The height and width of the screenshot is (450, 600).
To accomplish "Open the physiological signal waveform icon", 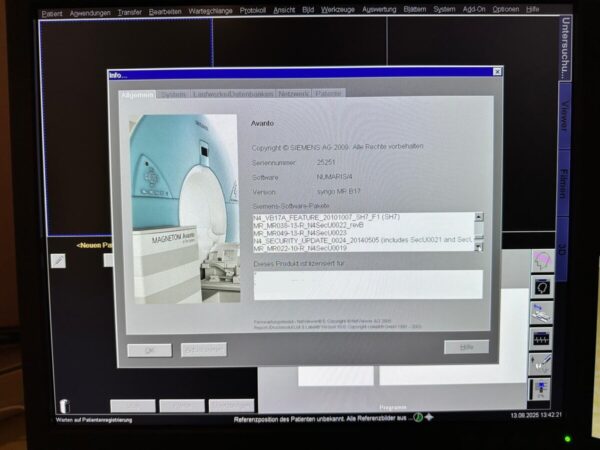I will 541,339.
